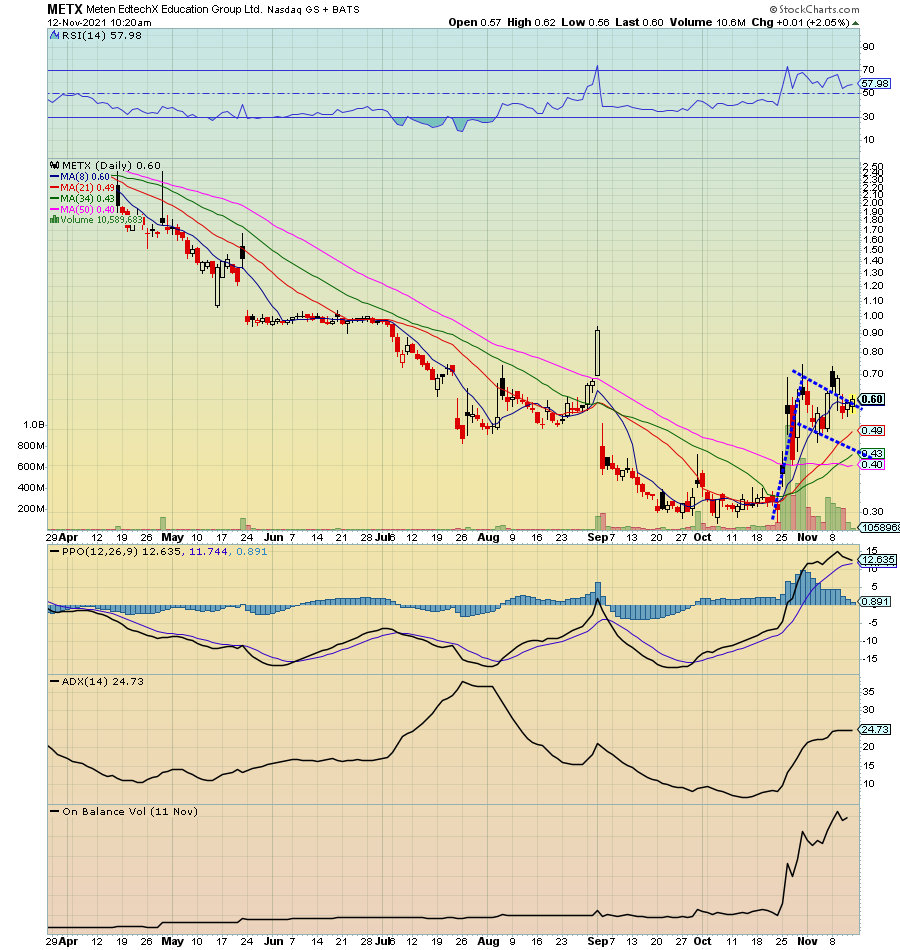Image resolution: width=900 pixels, height=950 pixels.
Task: Click the ADX(14) 24.73 legend label
Action: [97, 682]
